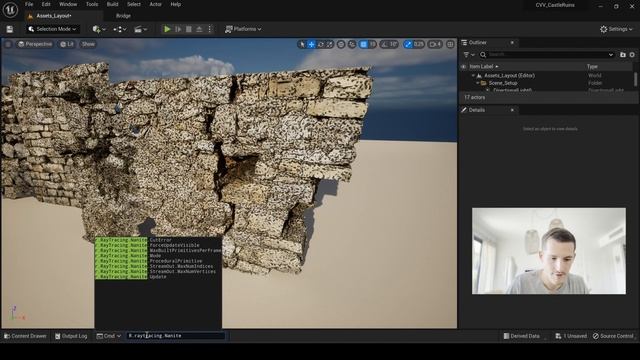
Task: Sort Outliner by Type column
Action: pos(592,67)
